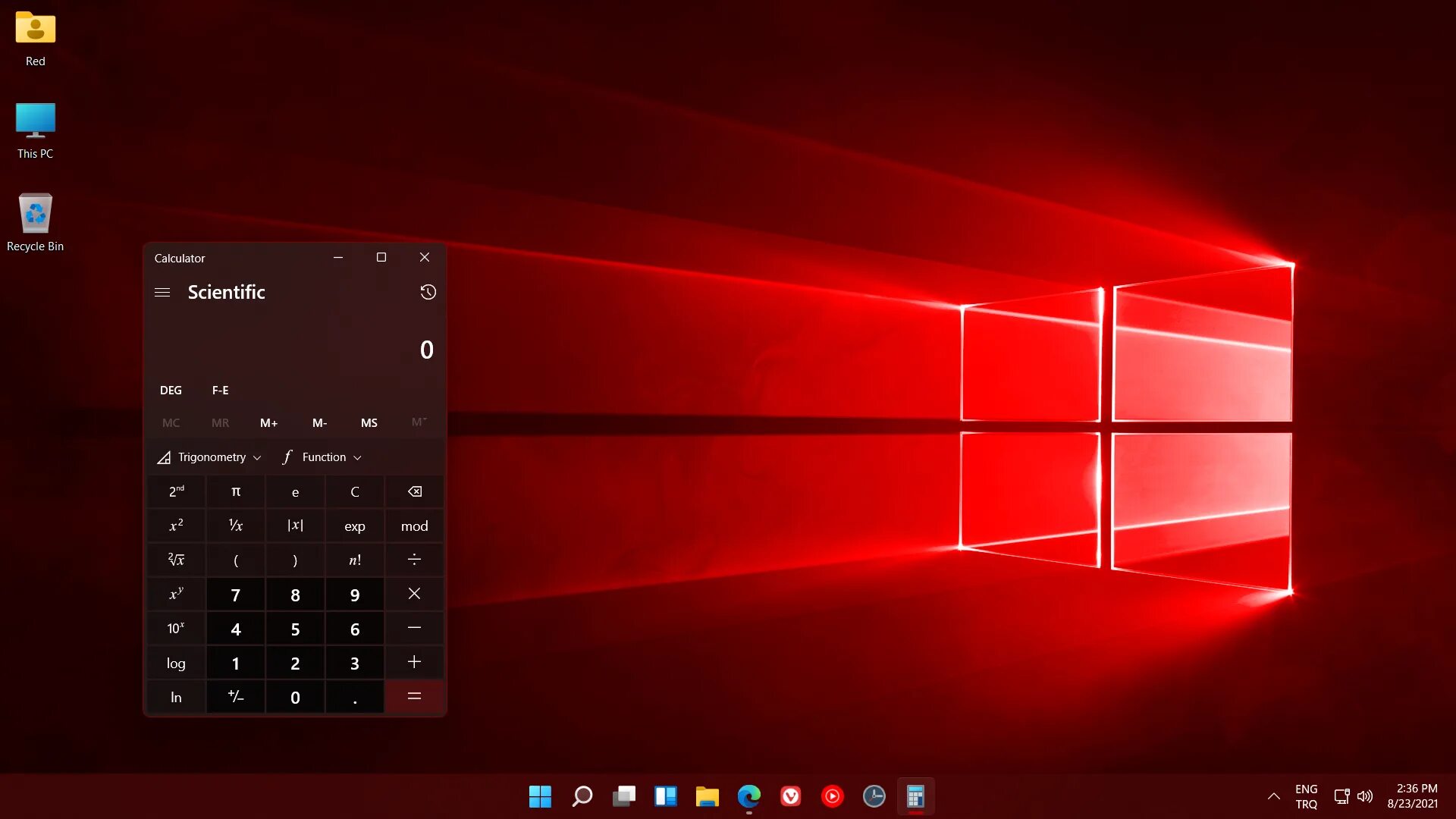The width and height of the screenshot is (1456, 819).
Task: Toggle F-E scientific notation
Action: click(x=220, y=390)
